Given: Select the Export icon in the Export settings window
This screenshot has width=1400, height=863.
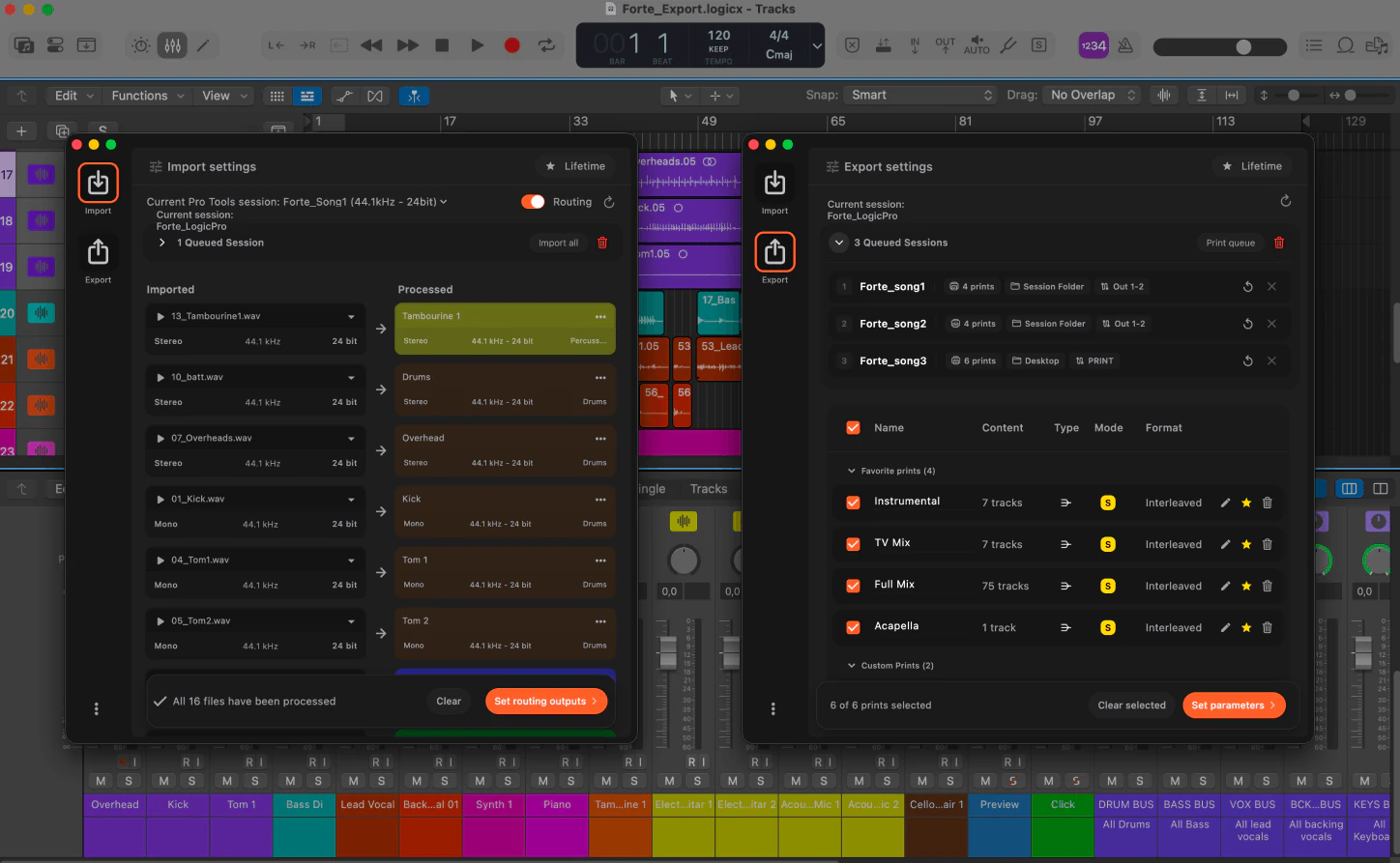Looking at the screenshot, I should [x=774, y=252].
